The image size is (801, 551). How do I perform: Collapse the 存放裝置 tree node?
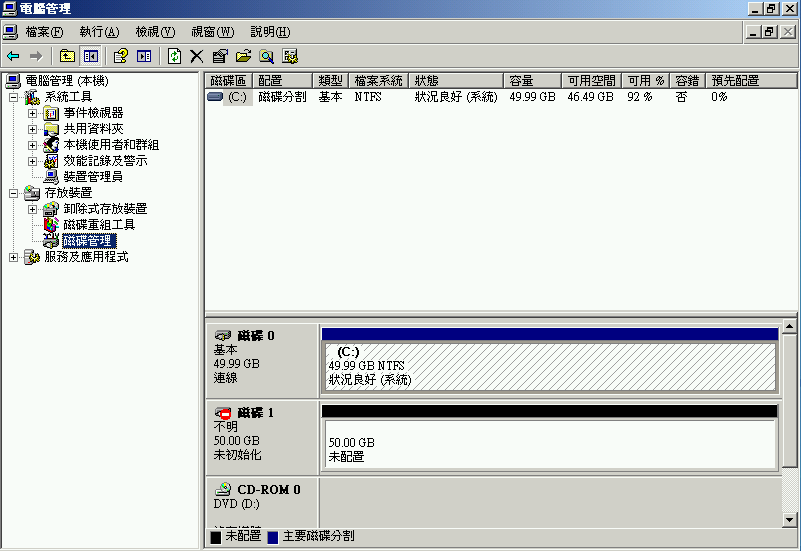13,193
